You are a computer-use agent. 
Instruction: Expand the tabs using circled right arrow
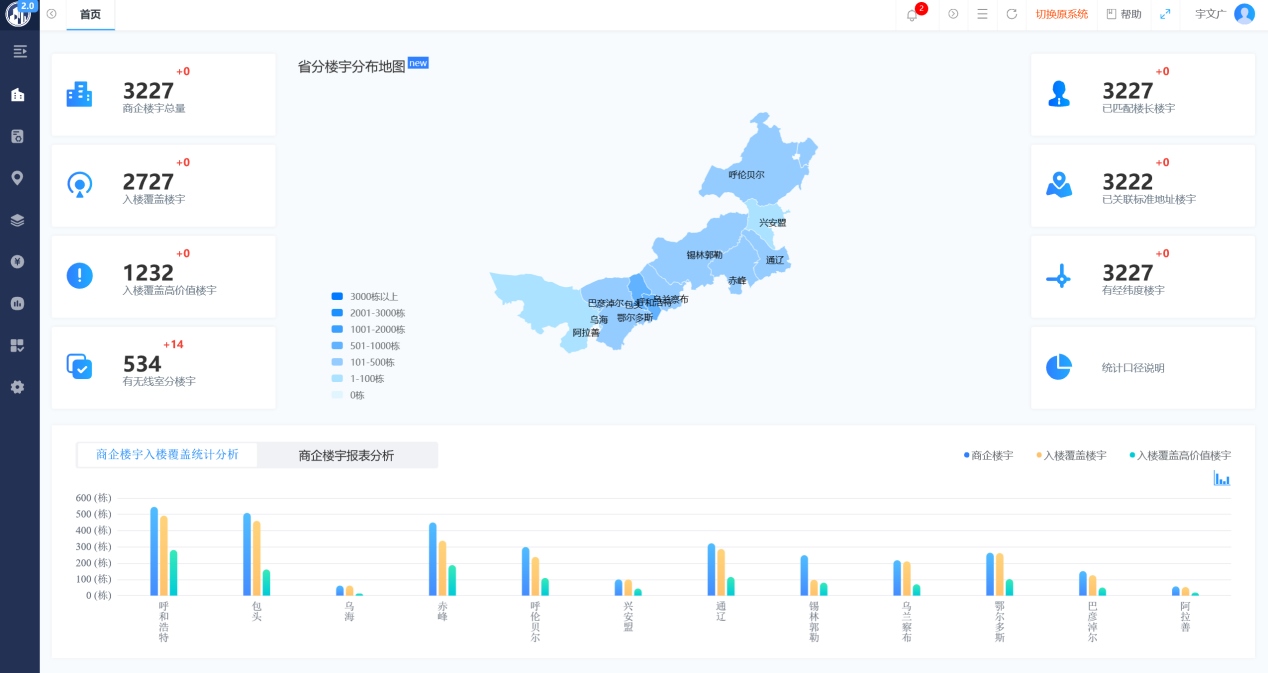953,14
